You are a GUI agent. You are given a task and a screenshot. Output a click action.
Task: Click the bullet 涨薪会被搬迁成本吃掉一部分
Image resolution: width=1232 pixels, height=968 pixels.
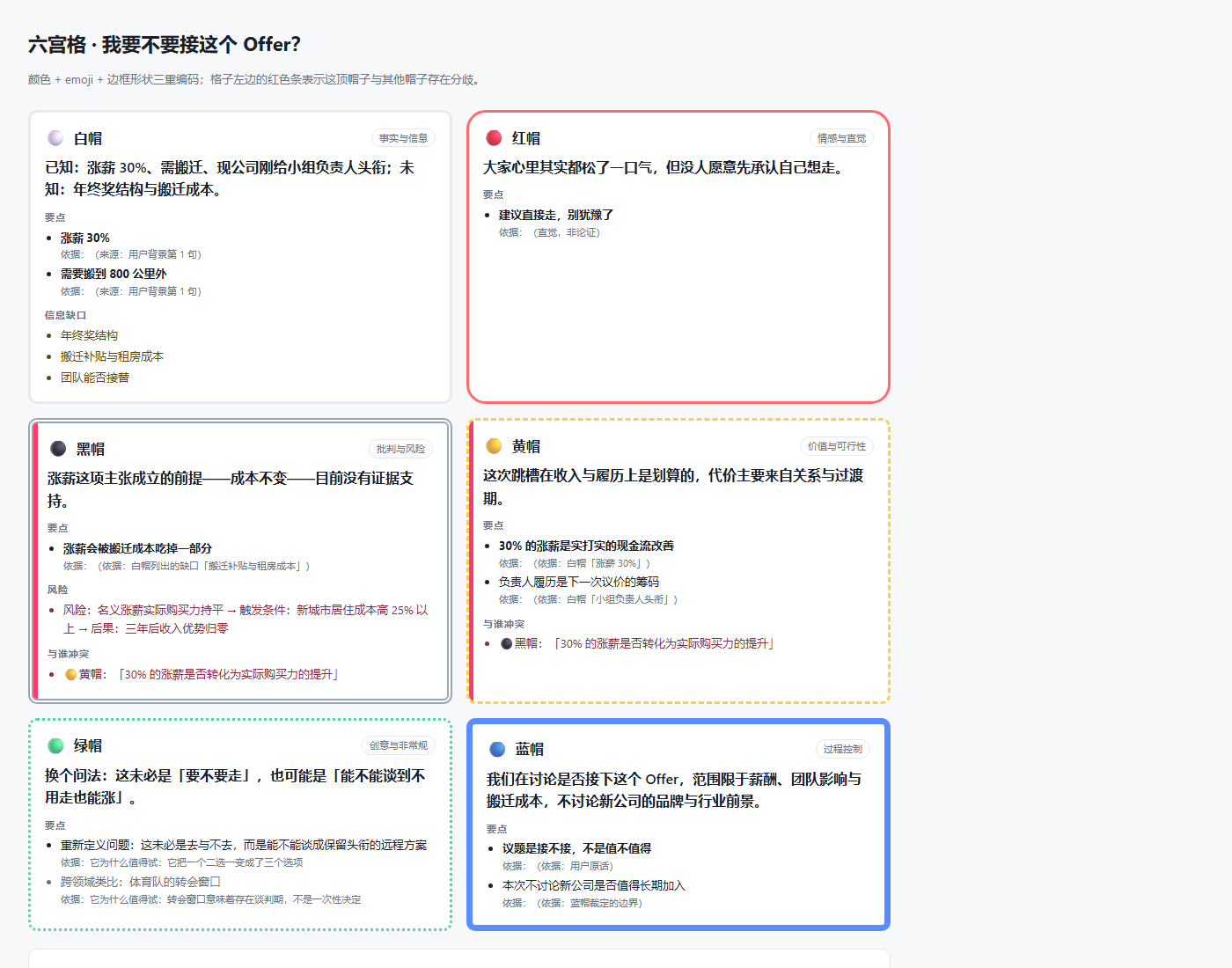137,548
